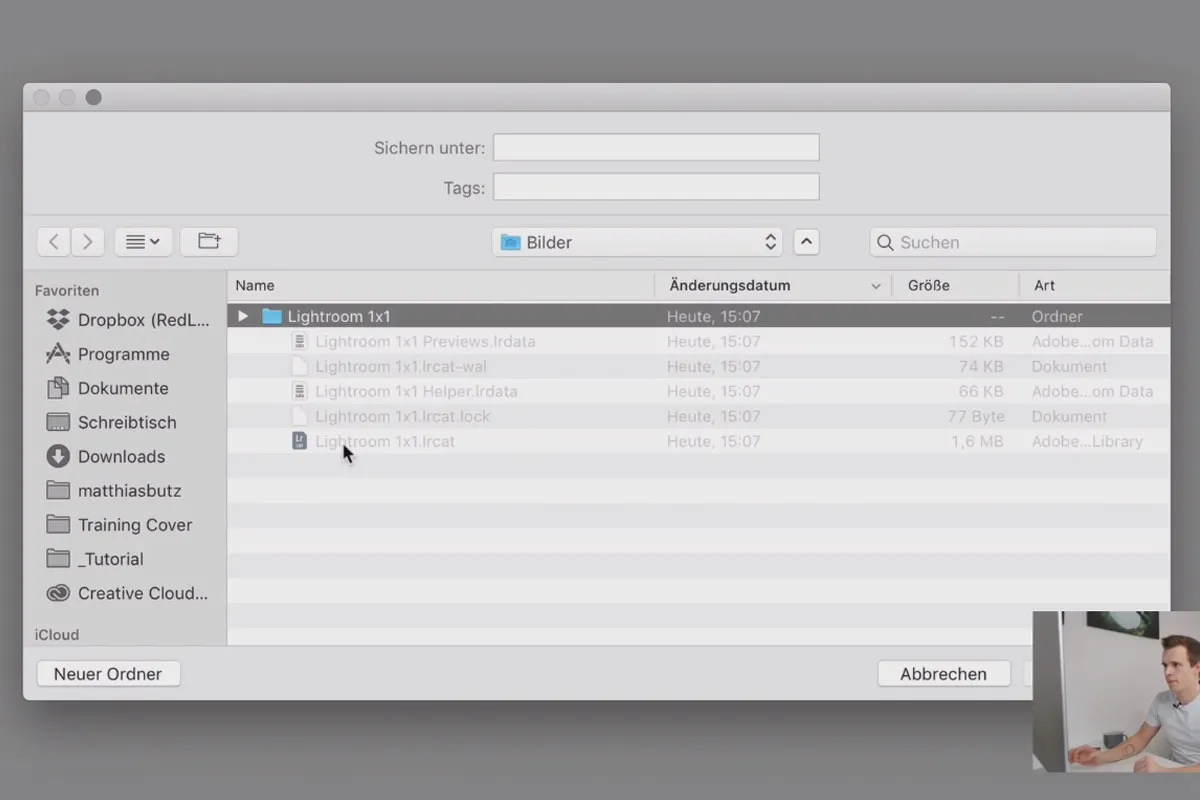Click into the Suchen search field
Viewport: 1200px width, 800px height.
pyautogui.click(x=1013, y=242)
